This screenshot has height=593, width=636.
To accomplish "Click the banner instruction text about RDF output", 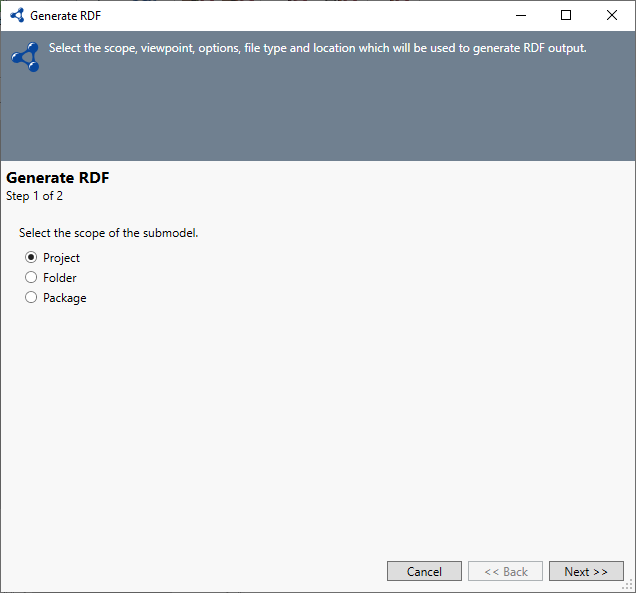I will pos(317,48).
